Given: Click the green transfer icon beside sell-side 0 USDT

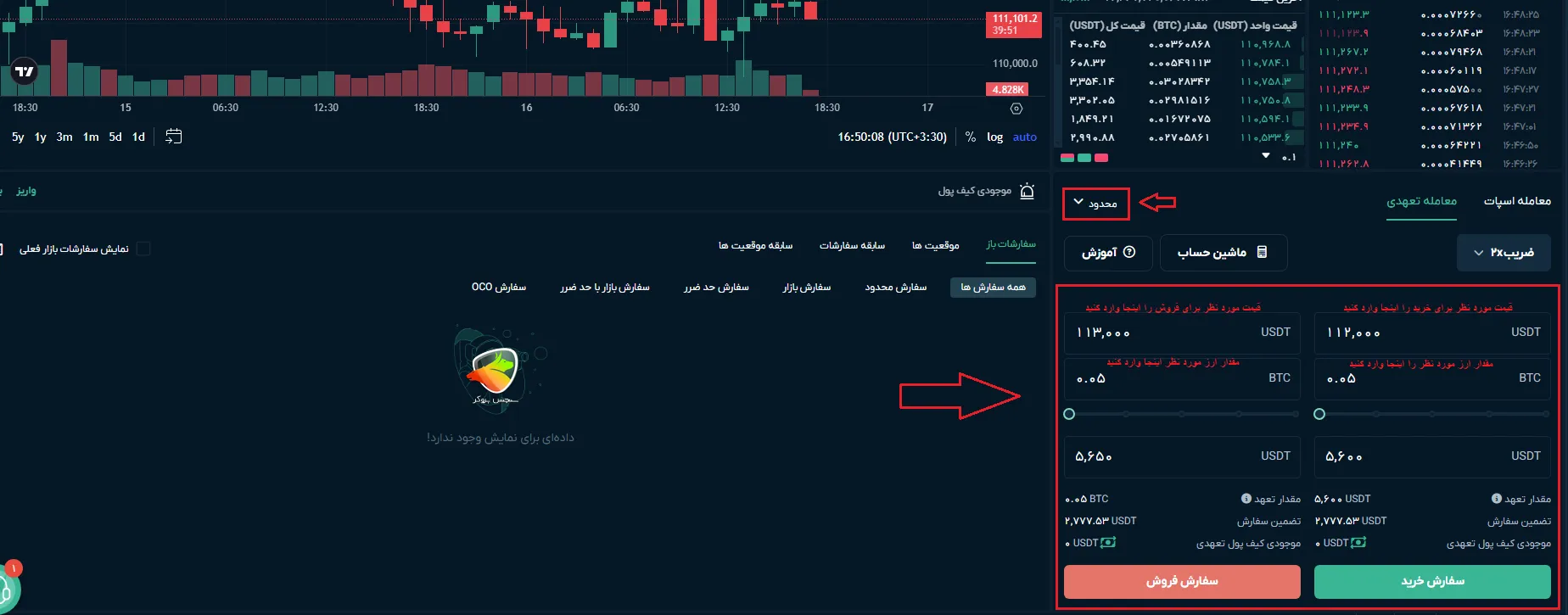Looking at the screenshot, I should (x=1108, y=543).
